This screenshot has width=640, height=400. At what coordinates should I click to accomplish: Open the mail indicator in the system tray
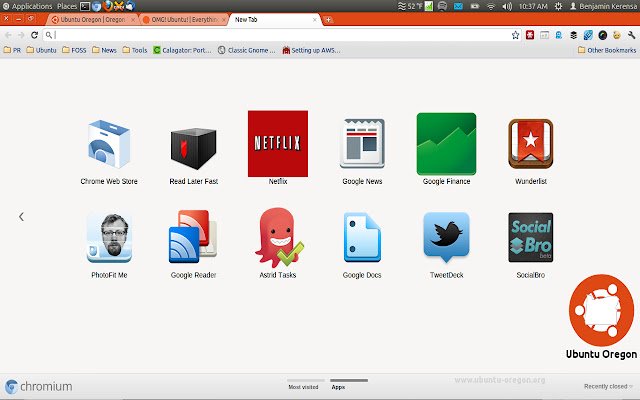[x=458, y=6]
